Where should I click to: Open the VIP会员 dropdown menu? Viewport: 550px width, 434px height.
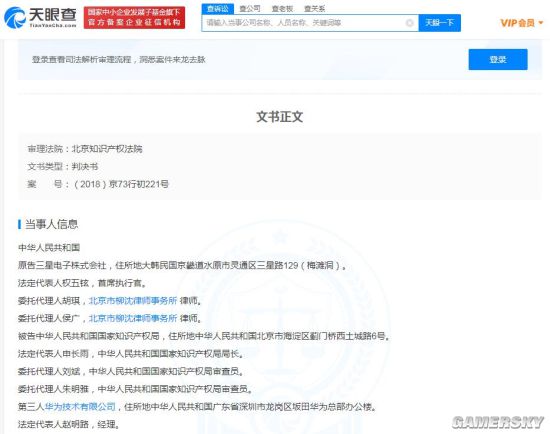522,23
